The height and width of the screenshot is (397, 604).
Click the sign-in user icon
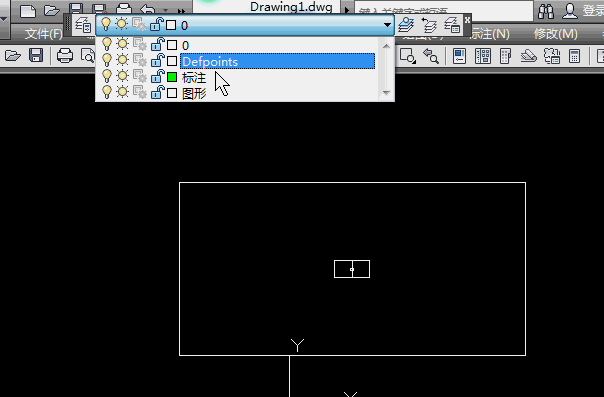point(570,11)
